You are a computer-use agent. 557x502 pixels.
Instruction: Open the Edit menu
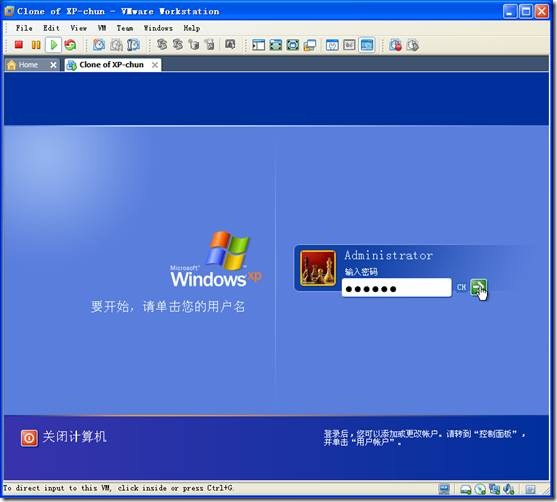click(52, 28)
